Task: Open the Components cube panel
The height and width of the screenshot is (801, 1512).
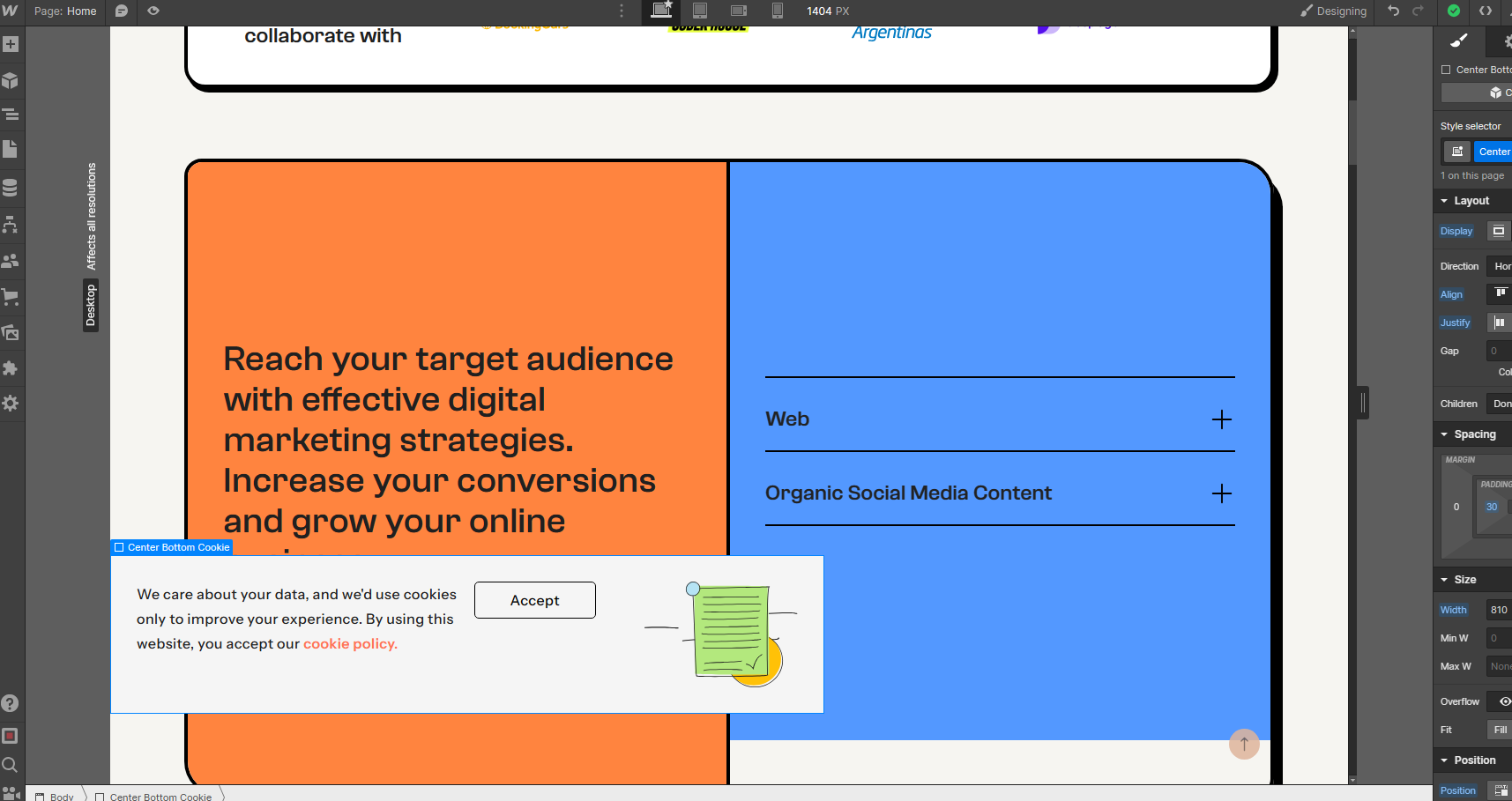Action: (x=11, y=80)
